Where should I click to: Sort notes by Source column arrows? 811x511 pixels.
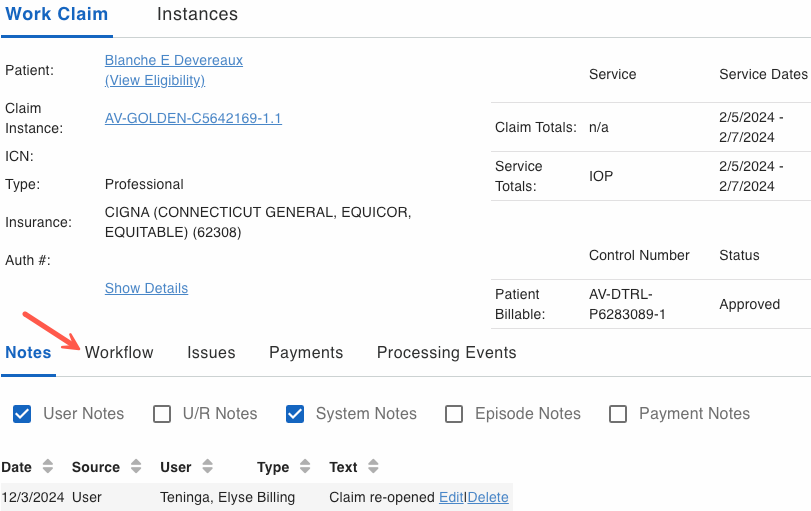[134, 467]
